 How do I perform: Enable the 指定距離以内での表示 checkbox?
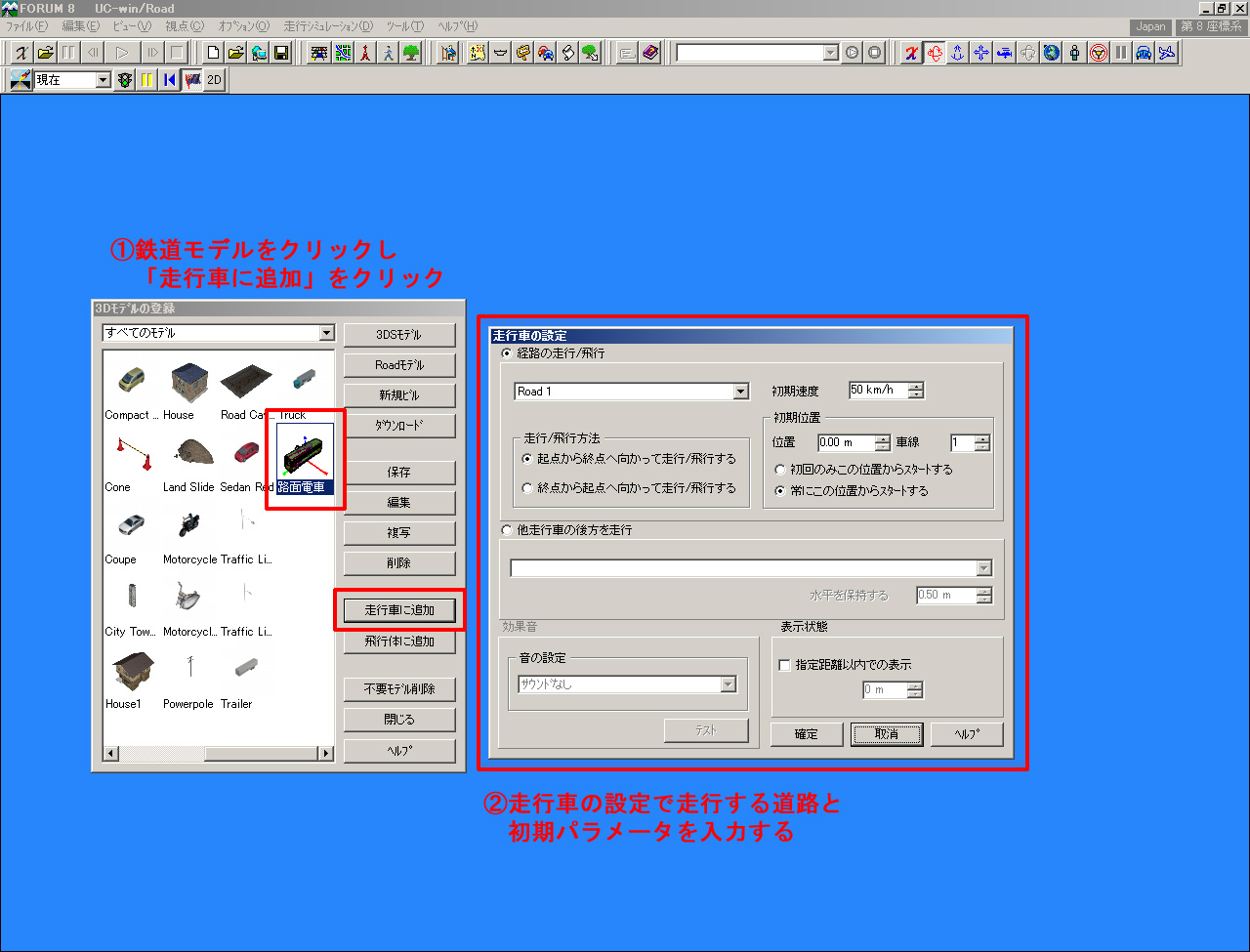pyautogui.click(x=784, y=665)
